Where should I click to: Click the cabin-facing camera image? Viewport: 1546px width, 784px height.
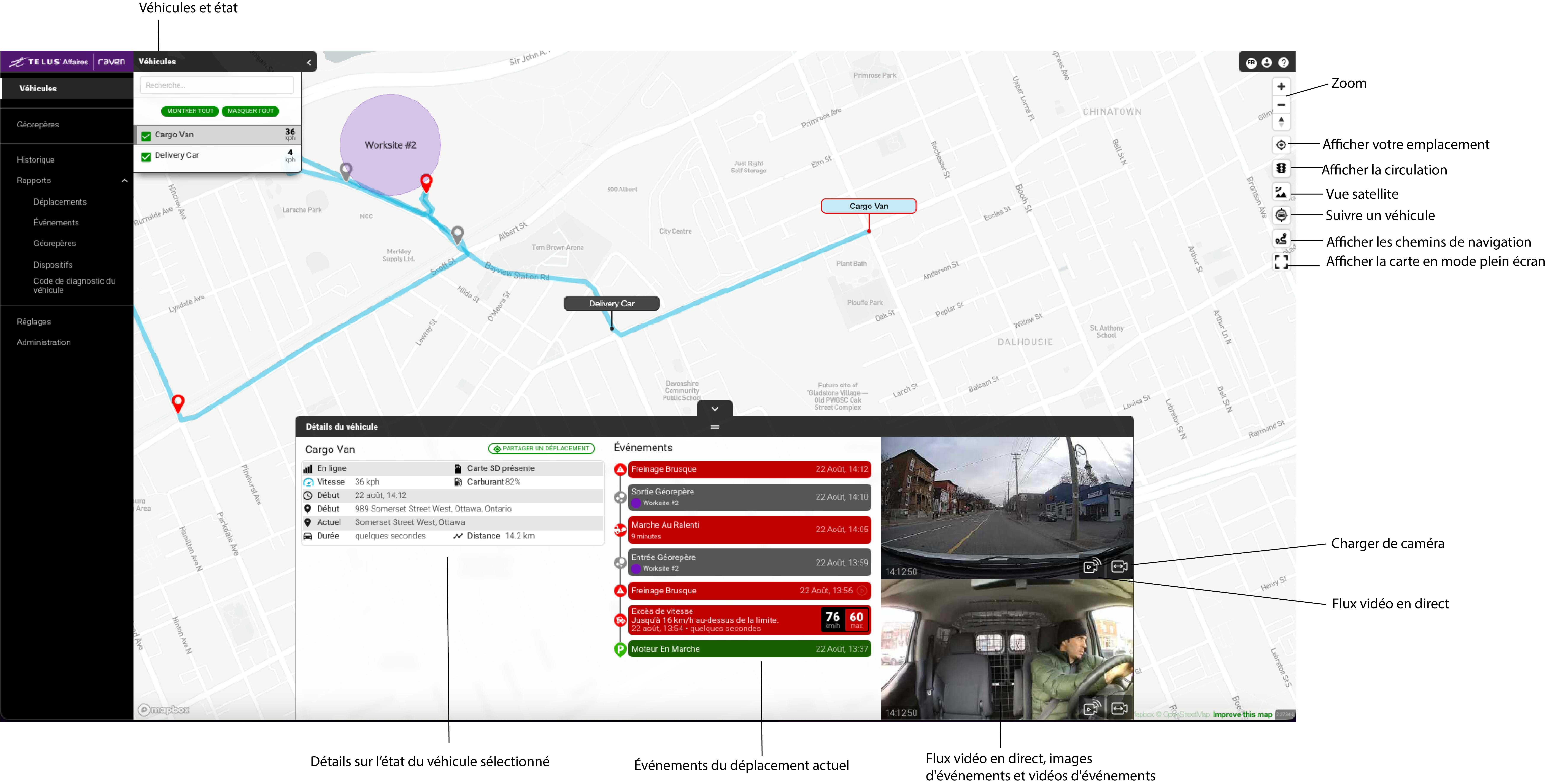(1007, 650)
